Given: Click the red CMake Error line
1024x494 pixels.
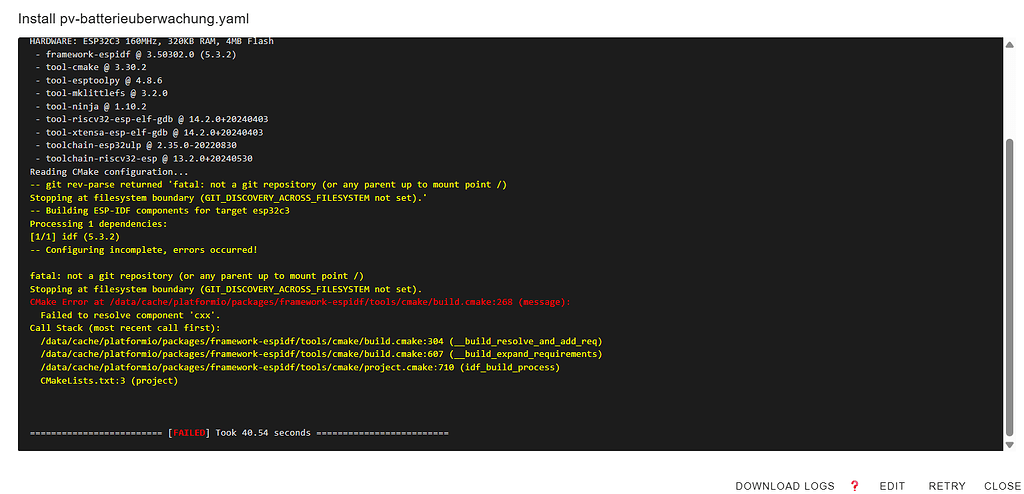Looking at the screenshot, I should click(x=300, y=302).
